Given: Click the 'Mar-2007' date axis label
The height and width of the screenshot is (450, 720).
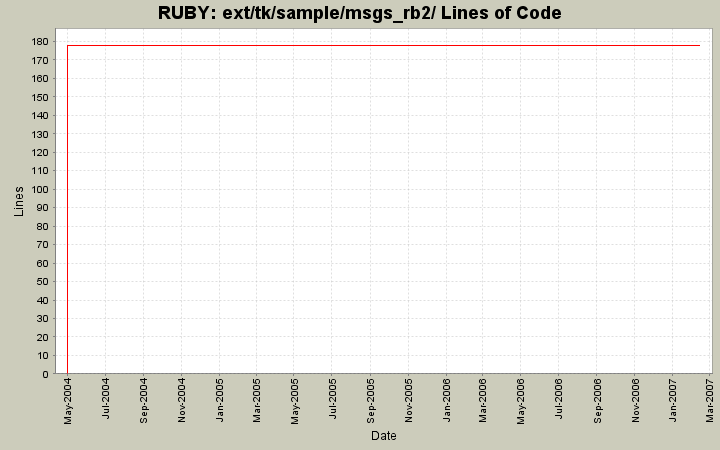Looking at the screenshot, I should pyautogui.click(x=710, y=400).
